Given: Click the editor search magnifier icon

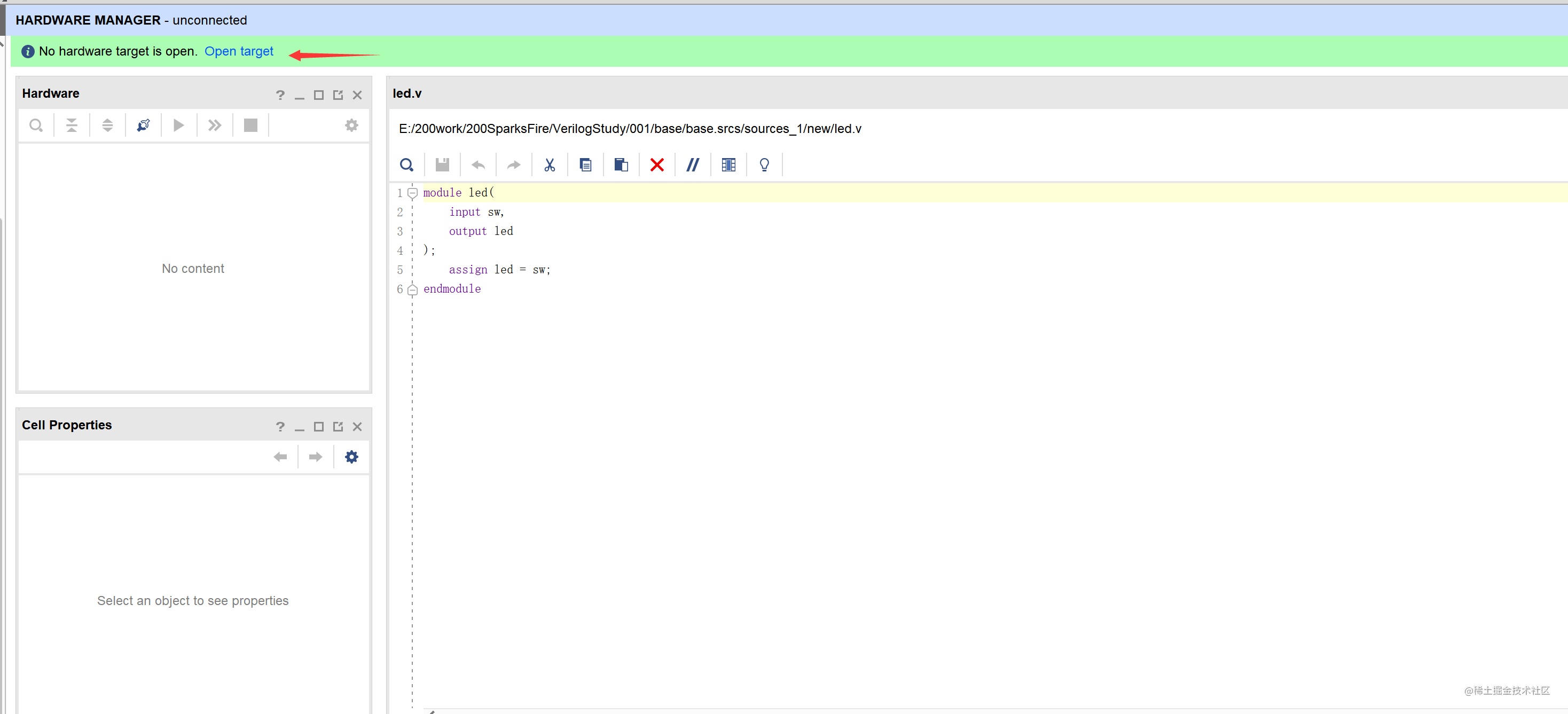Looking at the screenshot, I should click(406, 165).
